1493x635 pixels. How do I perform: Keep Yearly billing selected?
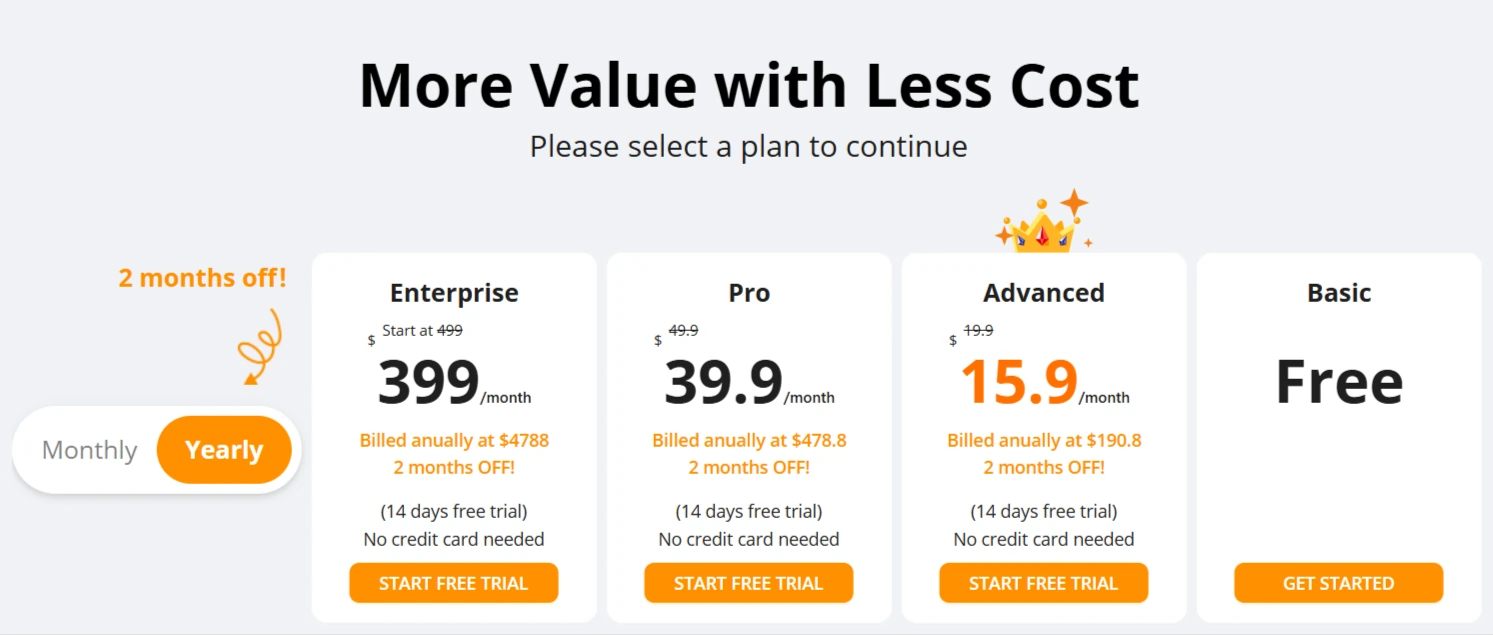pyautogui.click(x=224, y=450)
